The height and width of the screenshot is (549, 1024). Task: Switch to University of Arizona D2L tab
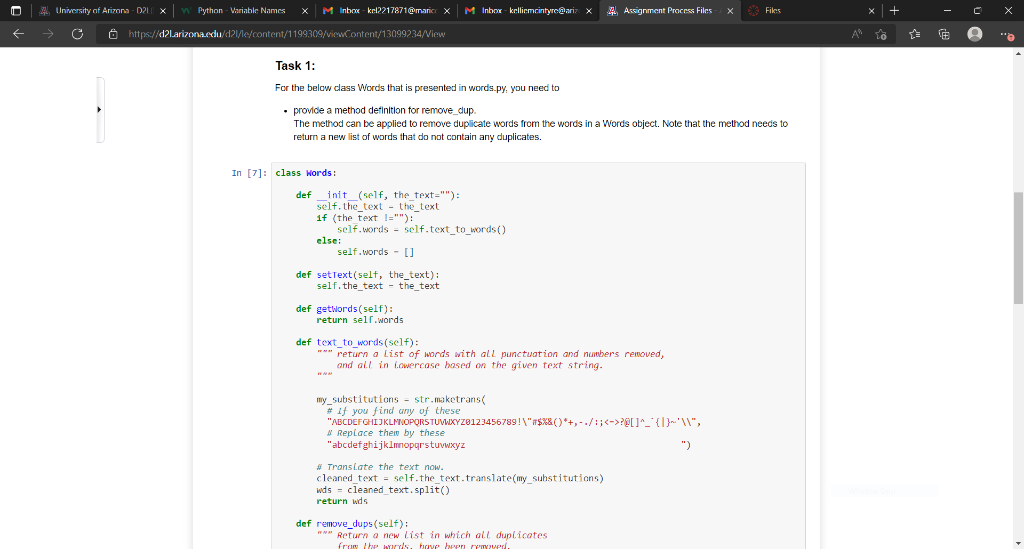coord(103,10)
